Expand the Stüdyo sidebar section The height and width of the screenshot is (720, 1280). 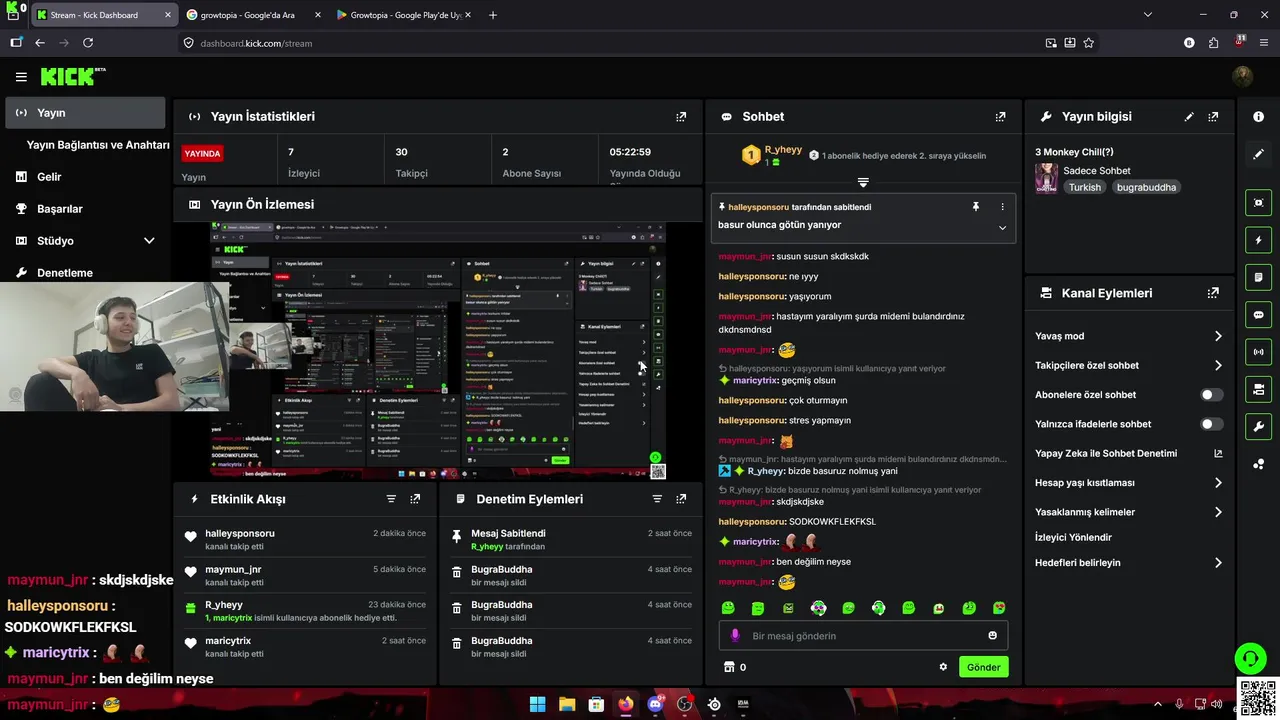coord(149,241)
